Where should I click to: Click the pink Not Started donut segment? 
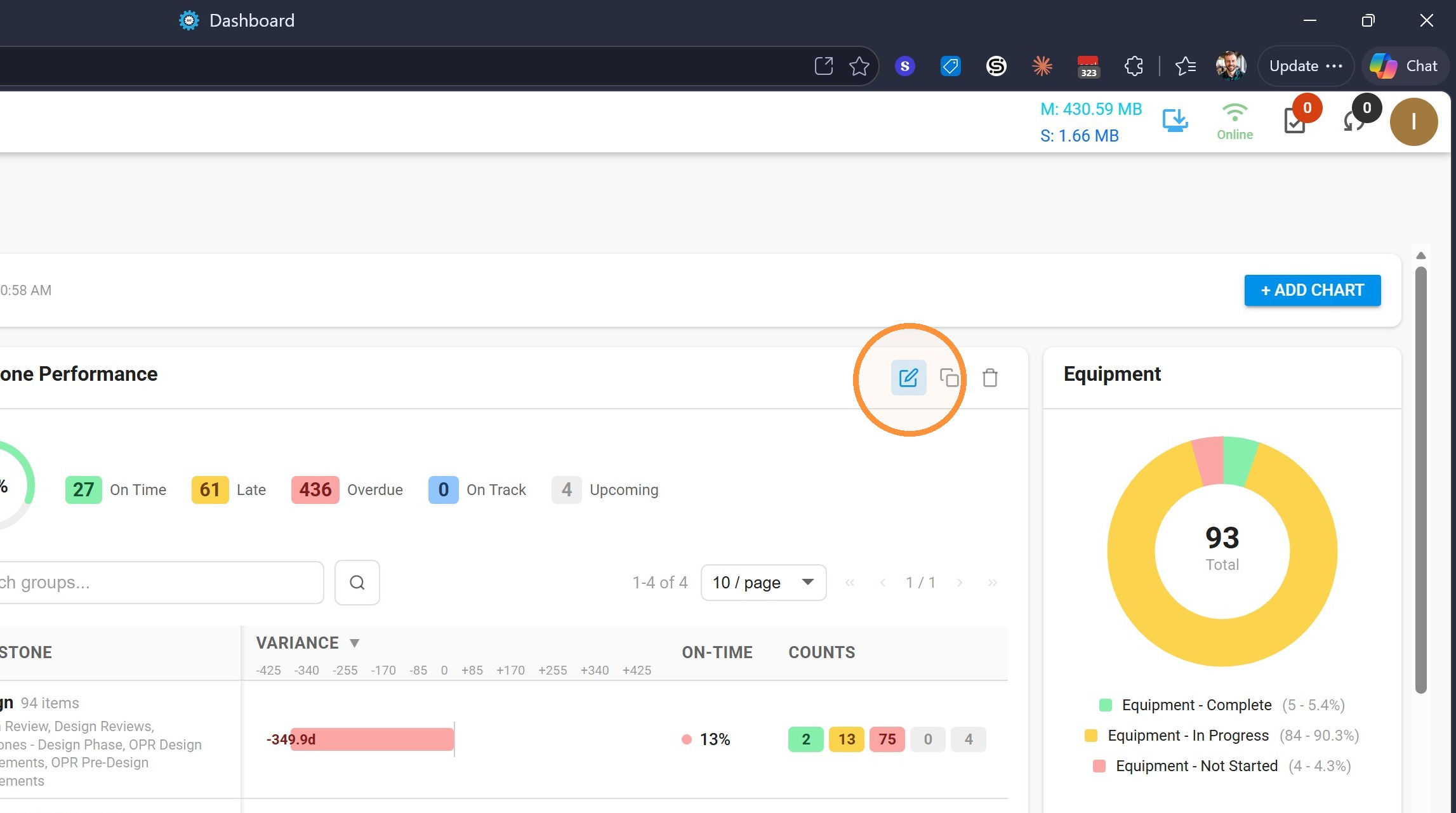point(1210,461)
